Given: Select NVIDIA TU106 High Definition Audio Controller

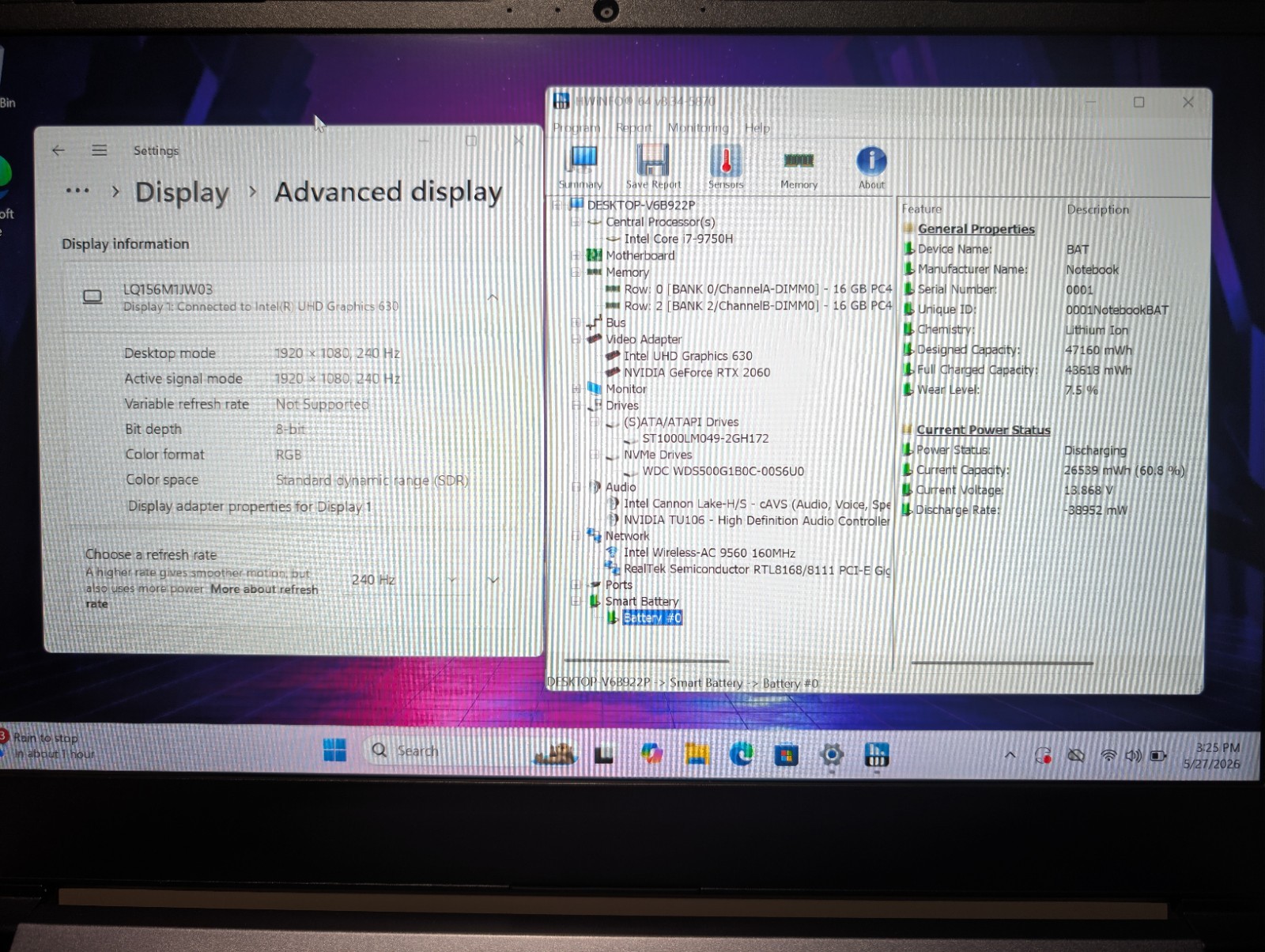Looking at the screenshot, I should [x=757, y=520].
